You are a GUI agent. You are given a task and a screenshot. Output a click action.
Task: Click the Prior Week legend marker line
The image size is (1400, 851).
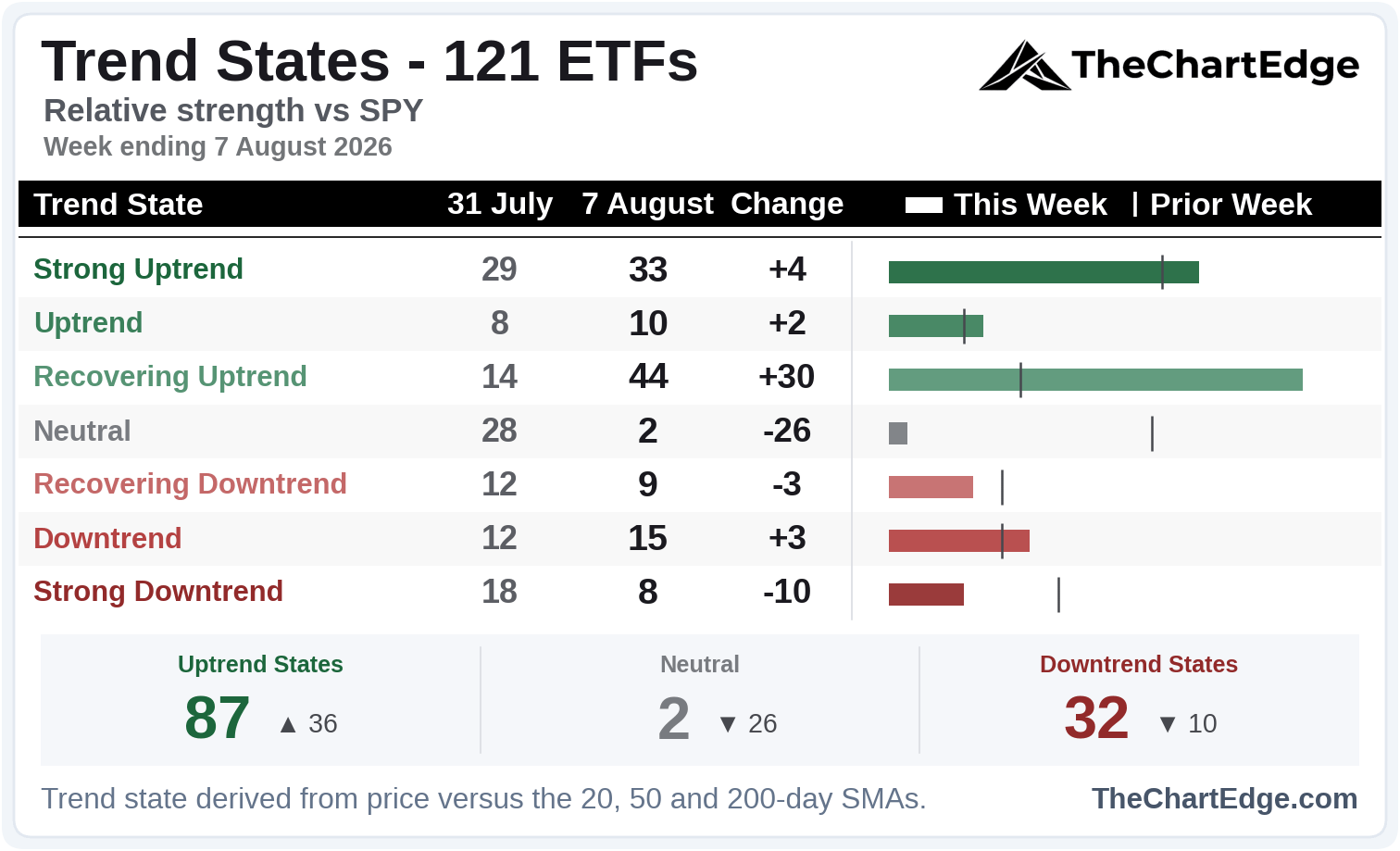tap(1134, 204)
